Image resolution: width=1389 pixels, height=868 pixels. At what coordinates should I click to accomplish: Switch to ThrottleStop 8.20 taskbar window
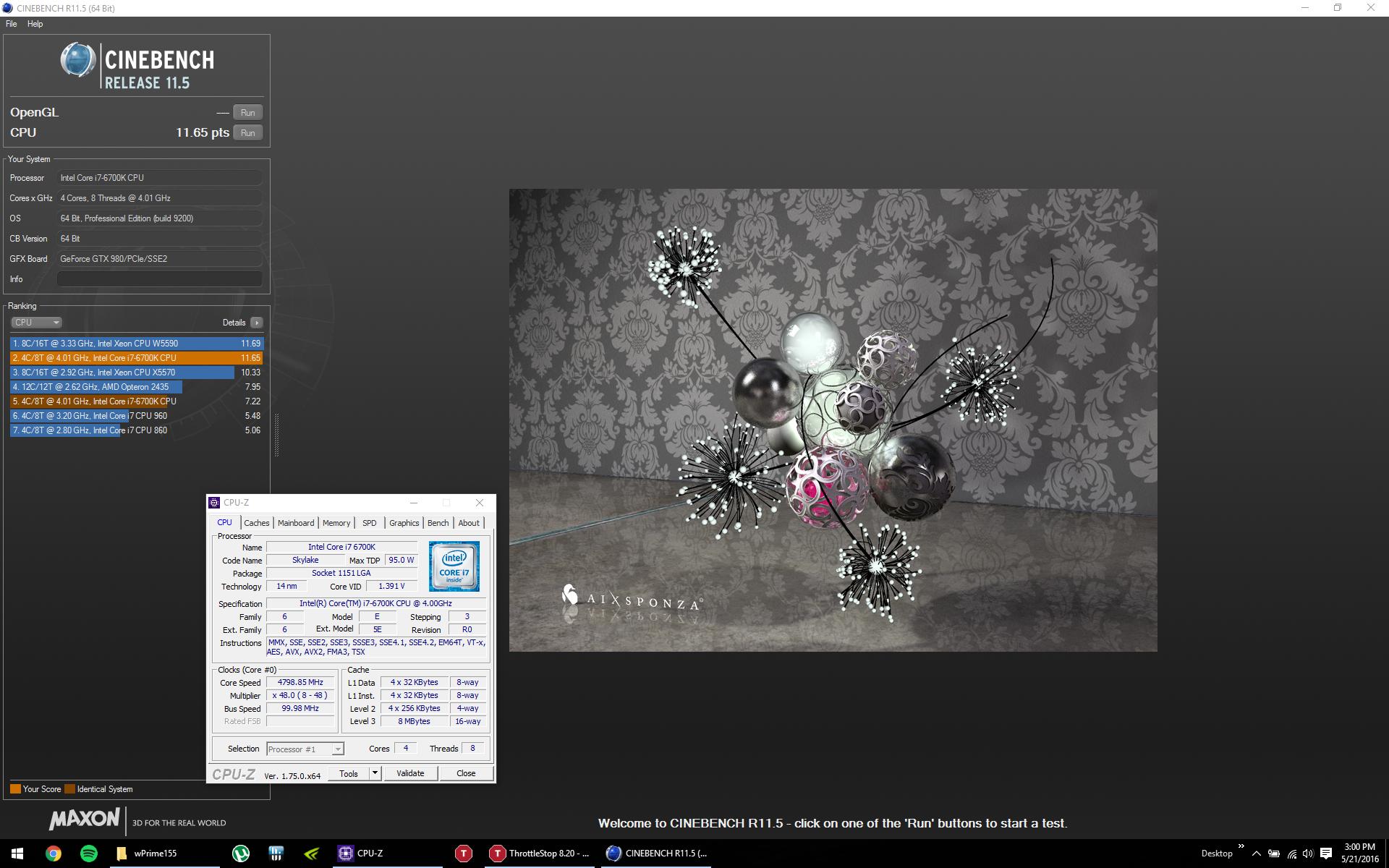[x=540, y=854]
